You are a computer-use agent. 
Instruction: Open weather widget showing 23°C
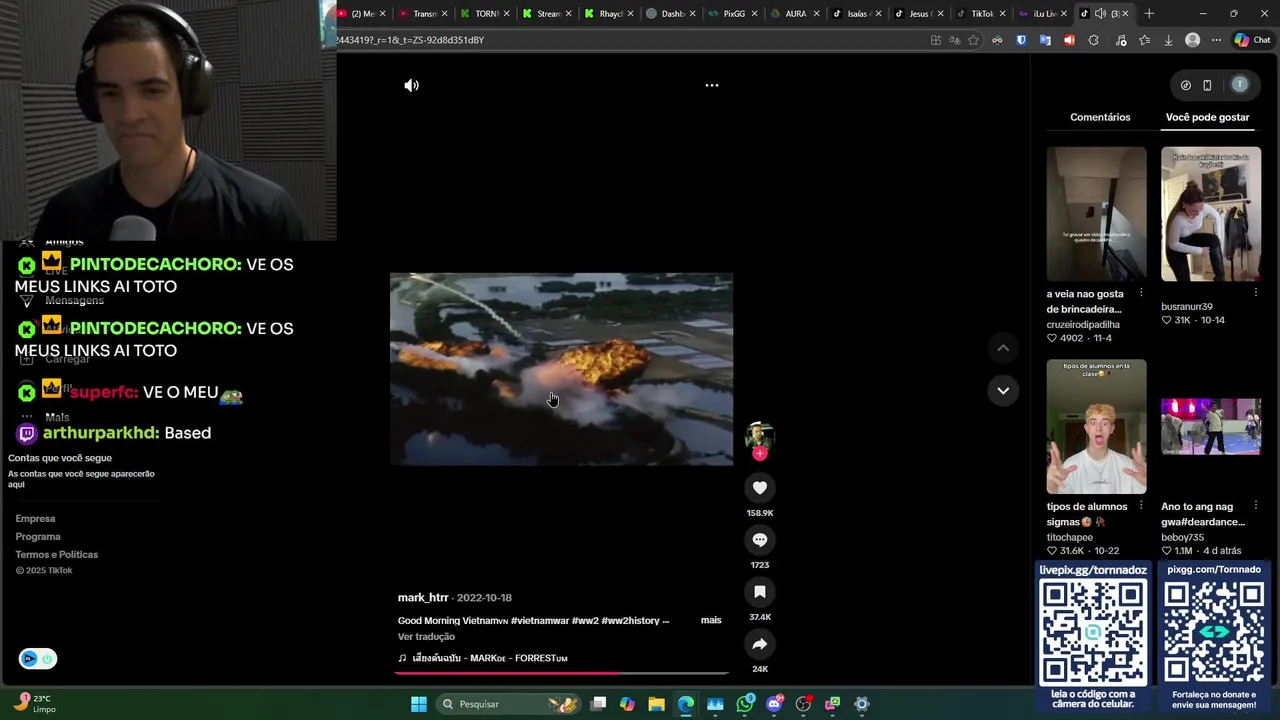click(33, 704)
